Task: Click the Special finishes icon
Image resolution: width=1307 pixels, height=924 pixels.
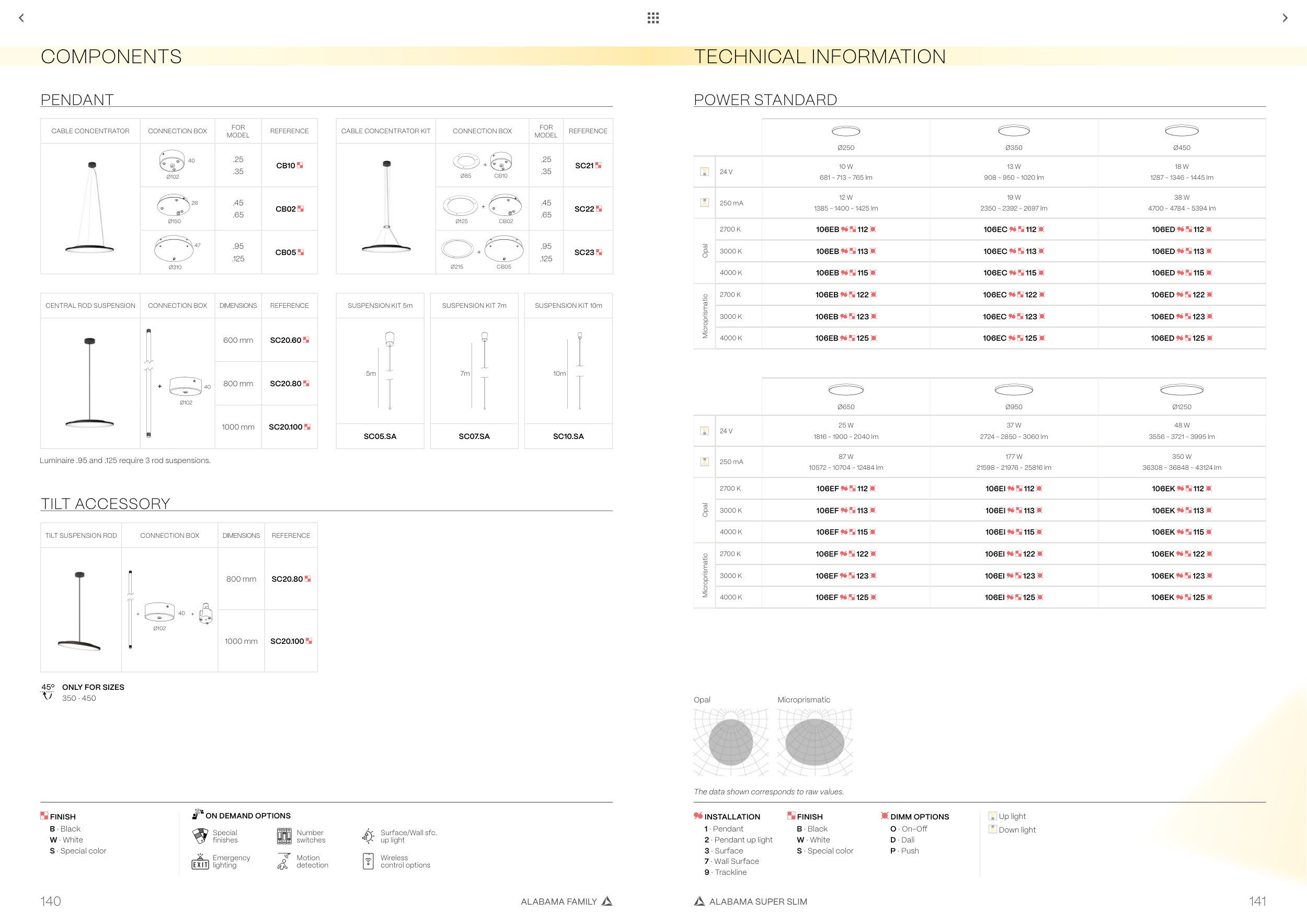Action: (200, 836)
